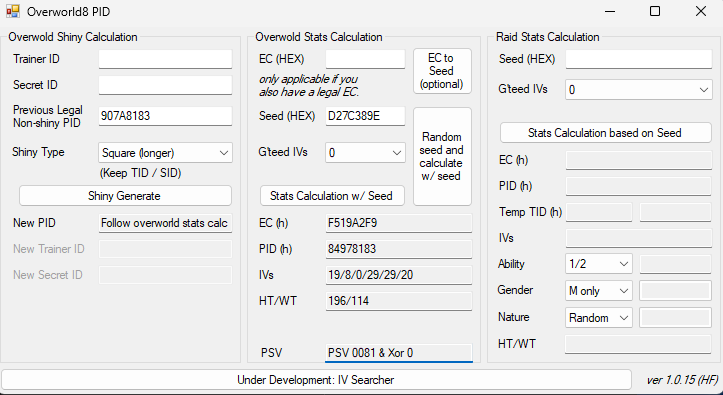723x395 pixels.
Task: Click the HT/WT result 196/114
Action: [x=399, y=301]
